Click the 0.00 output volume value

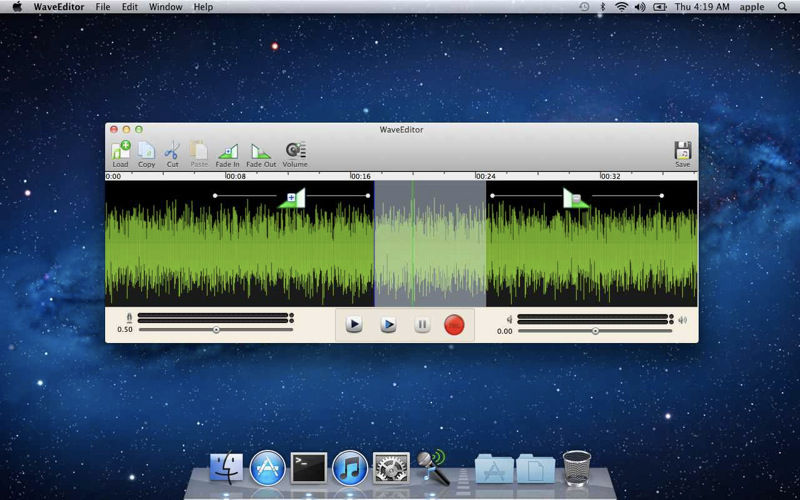tap(505, 332)
